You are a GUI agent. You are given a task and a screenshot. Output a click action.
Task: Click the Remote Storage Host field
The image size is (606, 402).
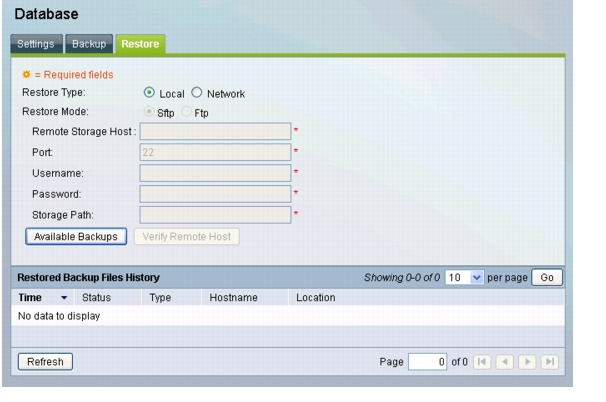[215, 131]
